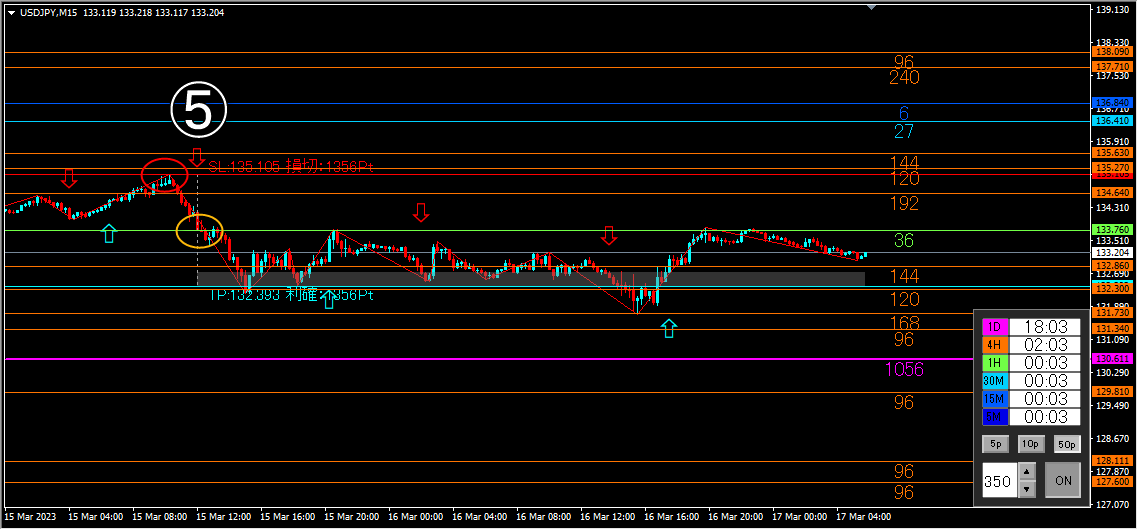Click the 136.410 cyan price label

(x=1113, y=121)
